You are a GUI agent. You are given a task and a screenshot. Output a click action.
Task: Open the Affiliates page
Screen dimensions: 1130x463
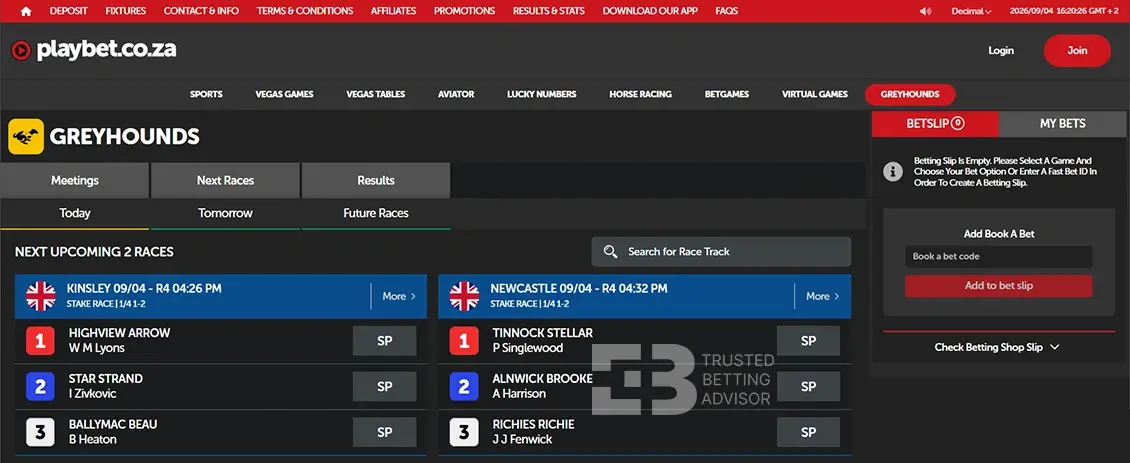coord(393,11)
